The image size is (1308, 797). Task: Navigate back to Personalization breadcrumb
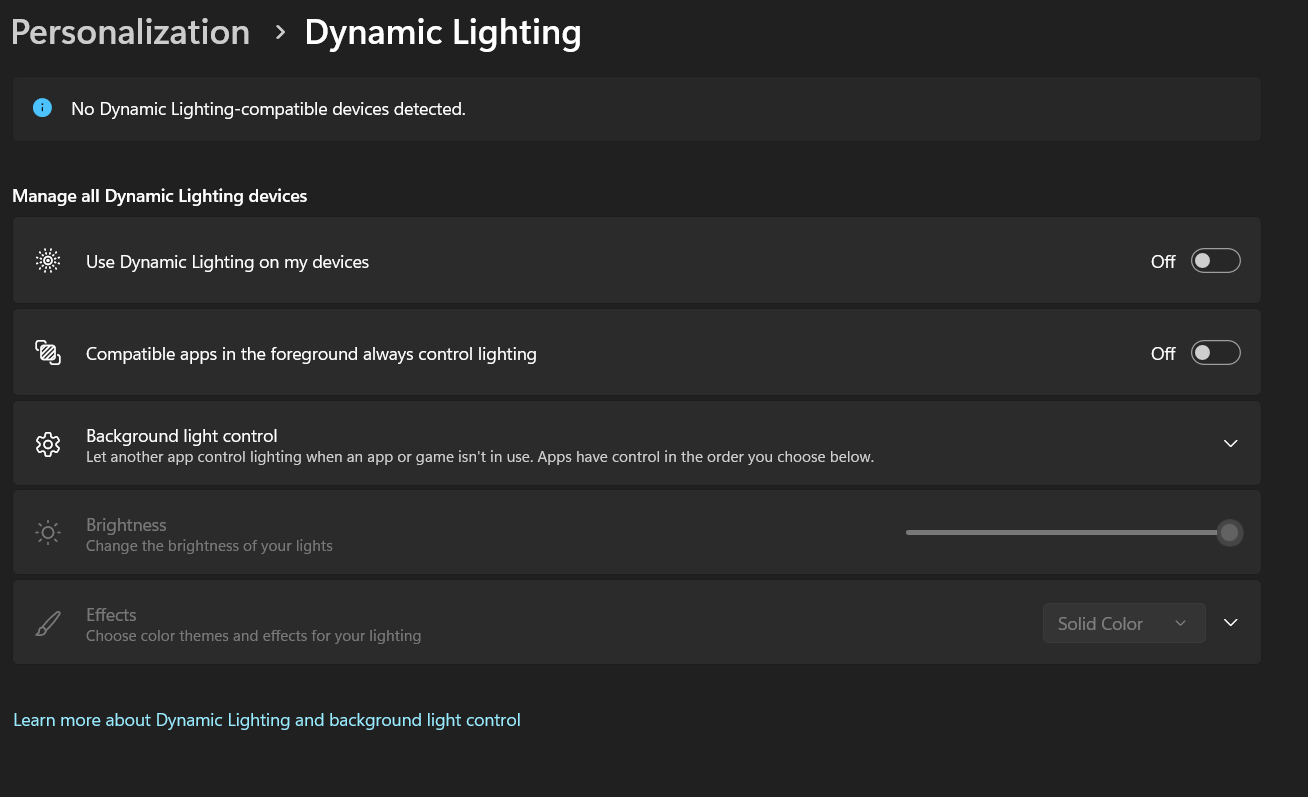tap(130, 32)
